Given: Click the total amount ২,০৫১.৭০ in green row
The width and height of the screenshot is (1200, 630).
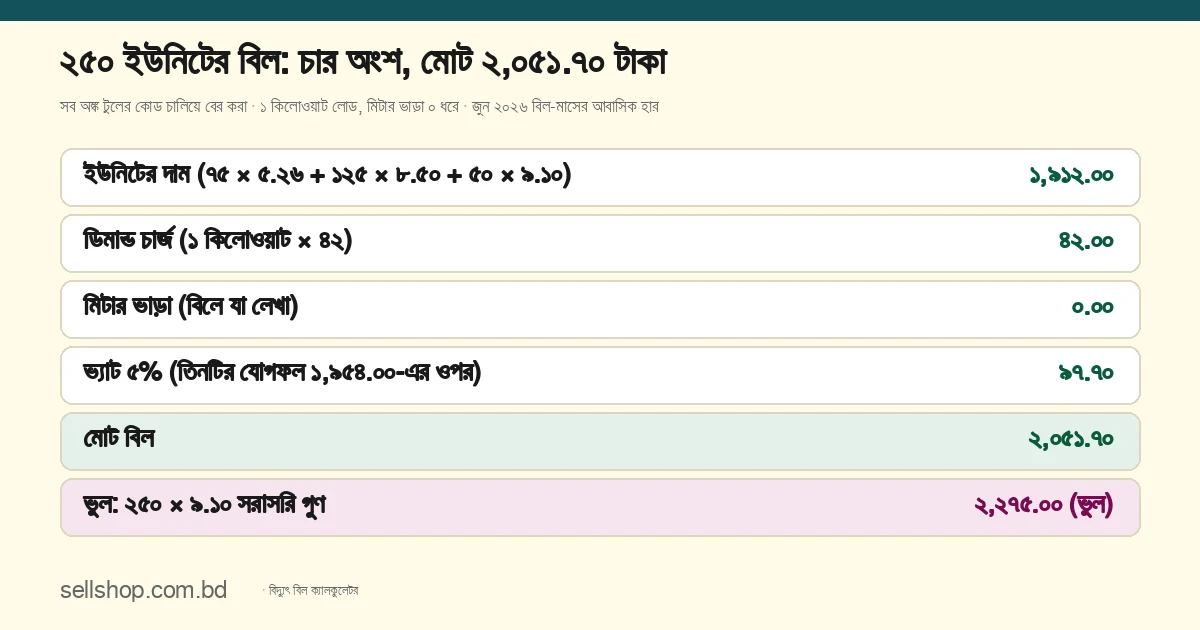Looking at the screenshot, I should point(1071,440).
